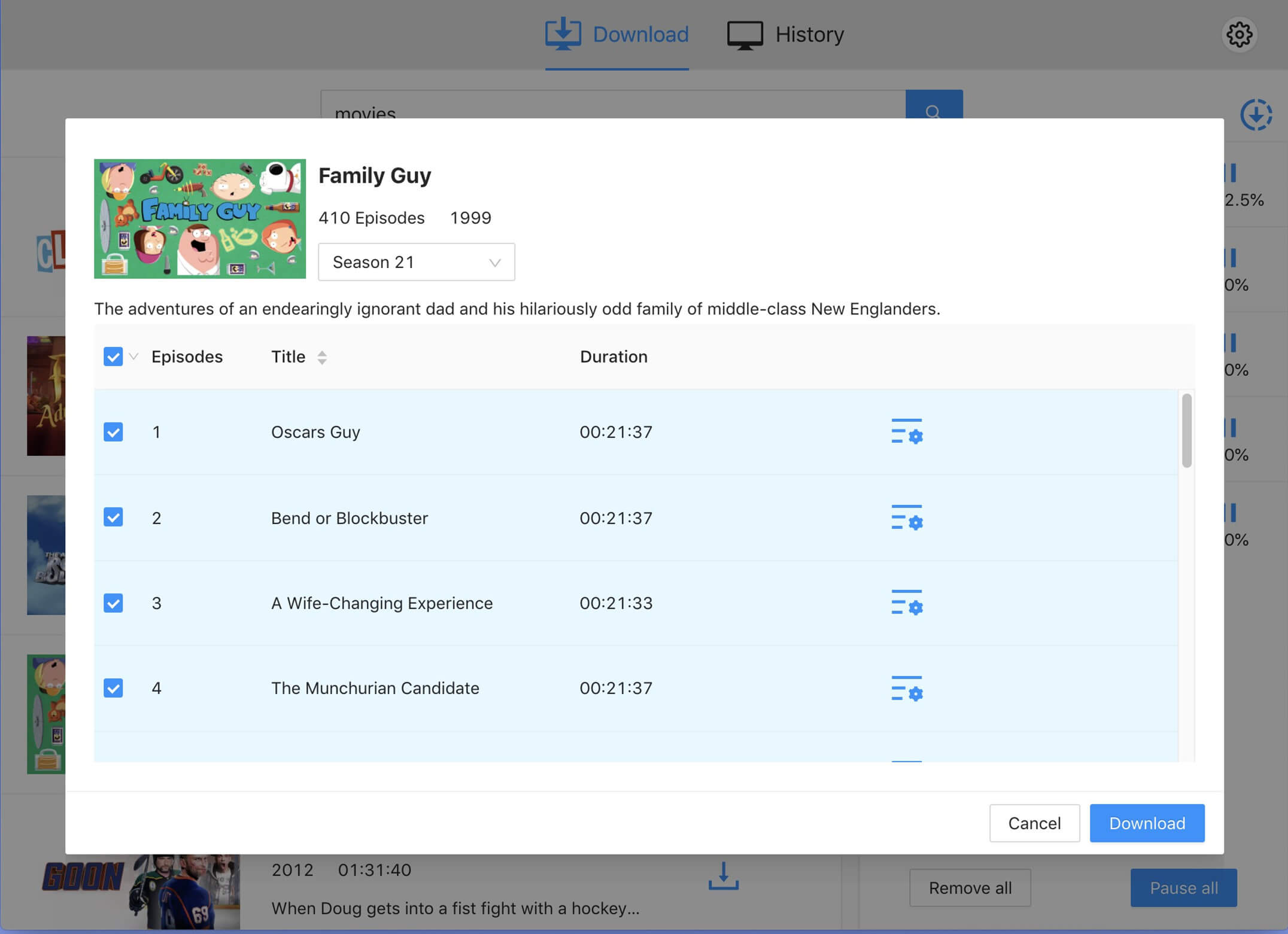The width and height of the screenshot is (1288, 934).
Task: Expand the Season 21 dropdown
Action: pyautogui.click(x=416, y=262)
